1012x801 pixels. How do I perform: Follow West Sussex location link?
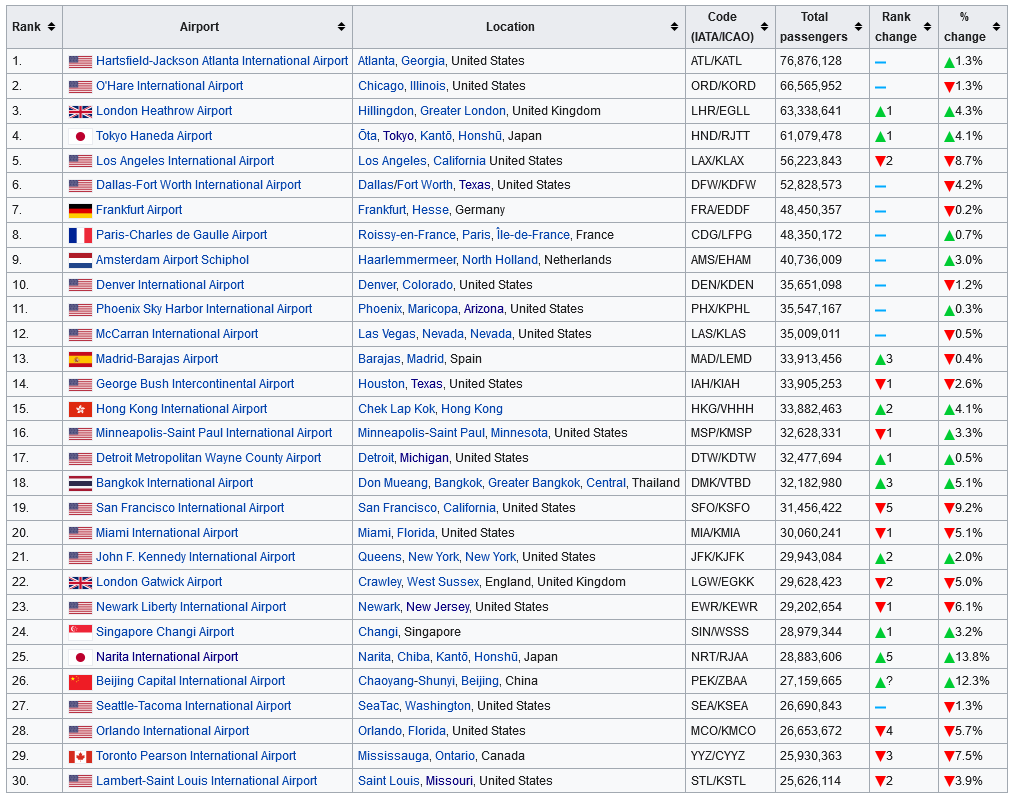pos(443,582)
